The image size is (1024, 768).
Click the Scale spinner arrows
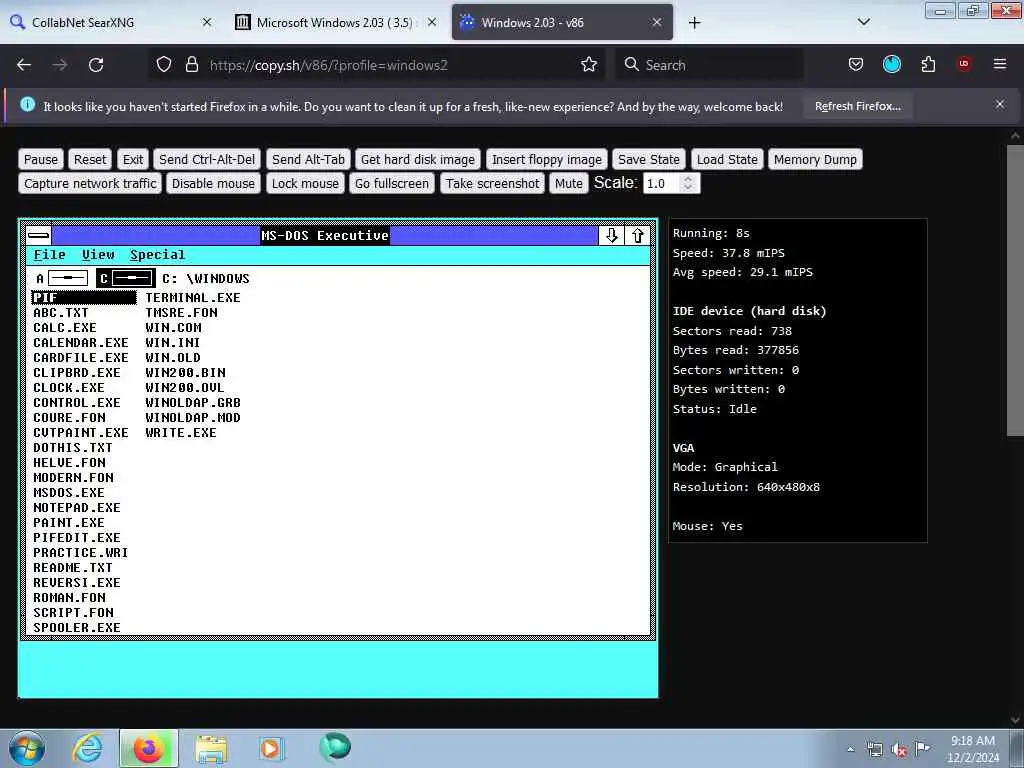click(688, 184)
